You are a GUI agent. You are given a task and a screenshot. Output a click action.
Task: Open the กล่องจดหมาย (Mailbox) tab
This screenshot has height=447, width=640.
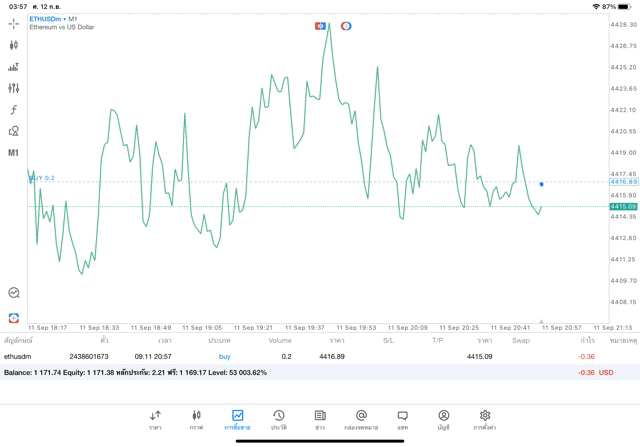tap(361, 419)
